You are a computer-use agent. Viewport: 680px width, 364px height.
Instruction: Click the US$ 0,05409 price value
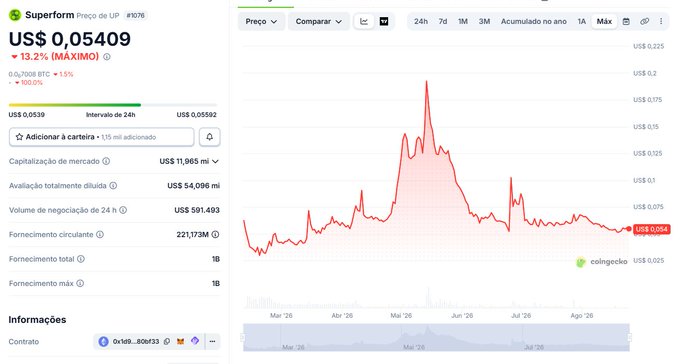pos(70,39)
